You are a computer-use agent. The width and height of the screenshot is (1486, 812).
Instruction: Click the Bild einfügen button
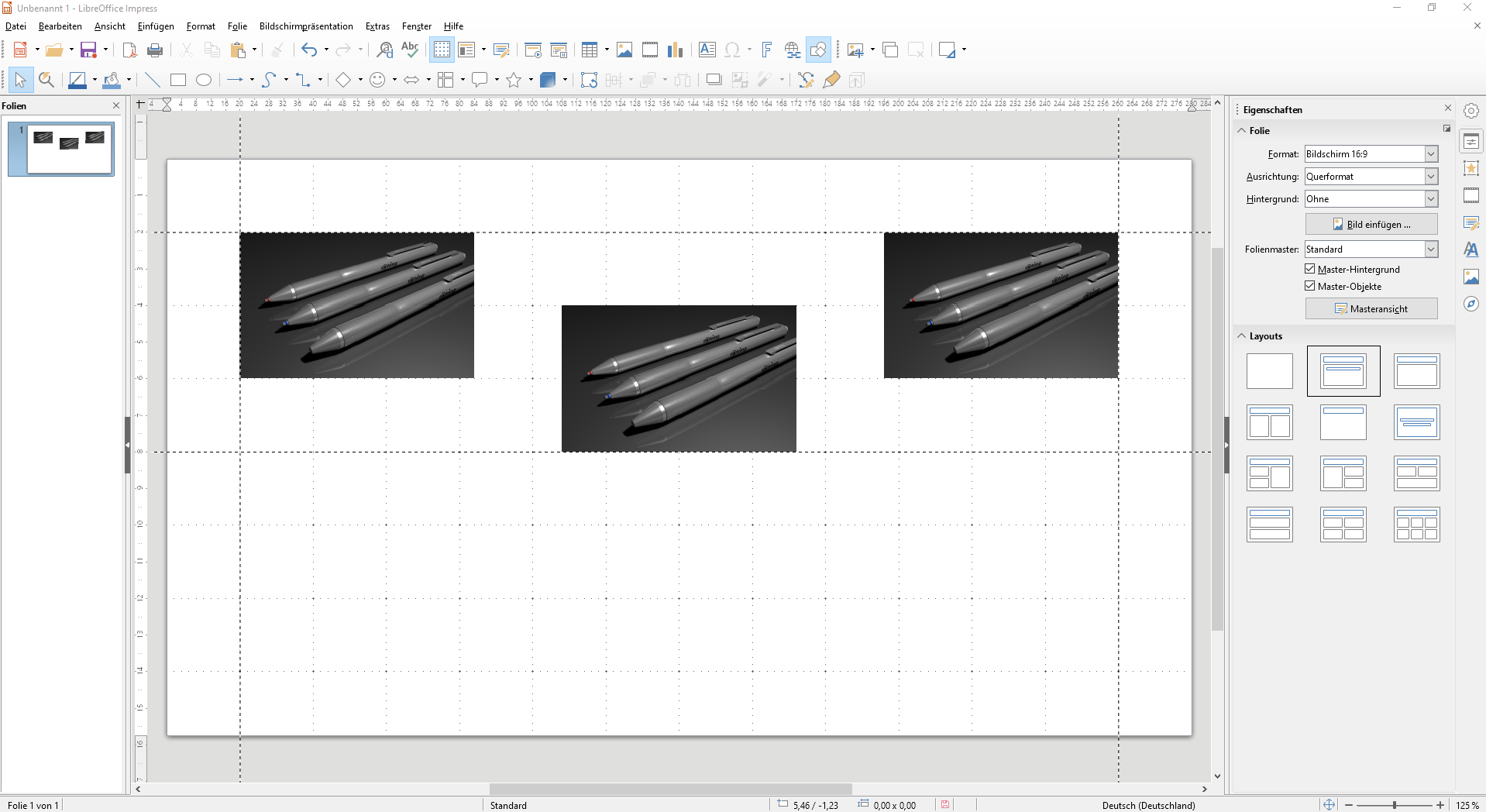(x=1371, y=225)
